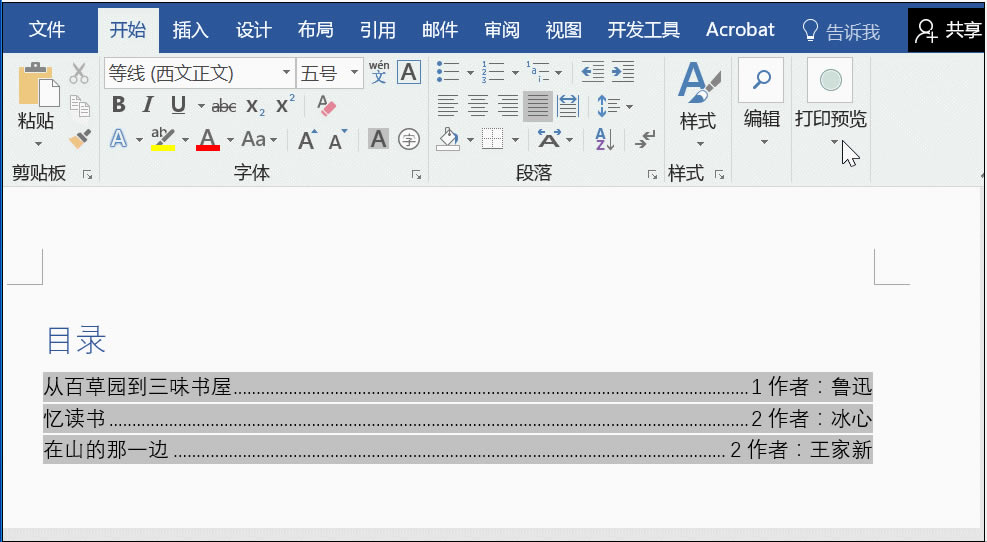The image size is (987, 542).
Task: Apply strikethrough abc formatting
Action: click(223, 106)
